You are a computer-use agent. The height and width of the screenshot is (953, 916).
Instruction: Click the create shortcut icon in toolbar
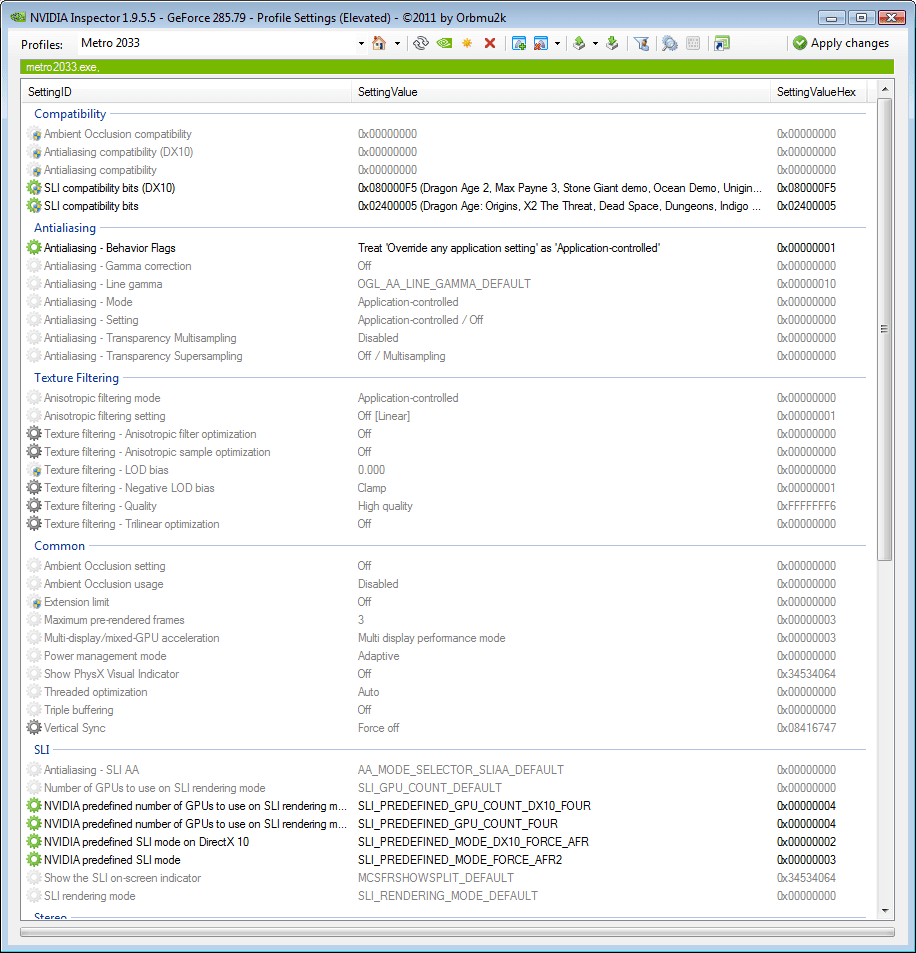(721, 43)
